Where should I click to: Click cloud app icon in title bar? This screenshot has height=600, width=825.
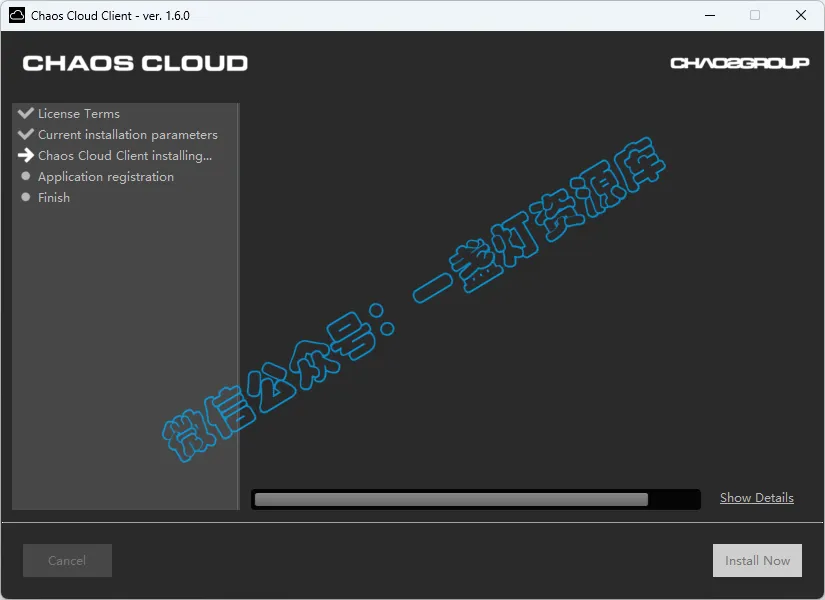pyautogui.click(x=17, y=15)
